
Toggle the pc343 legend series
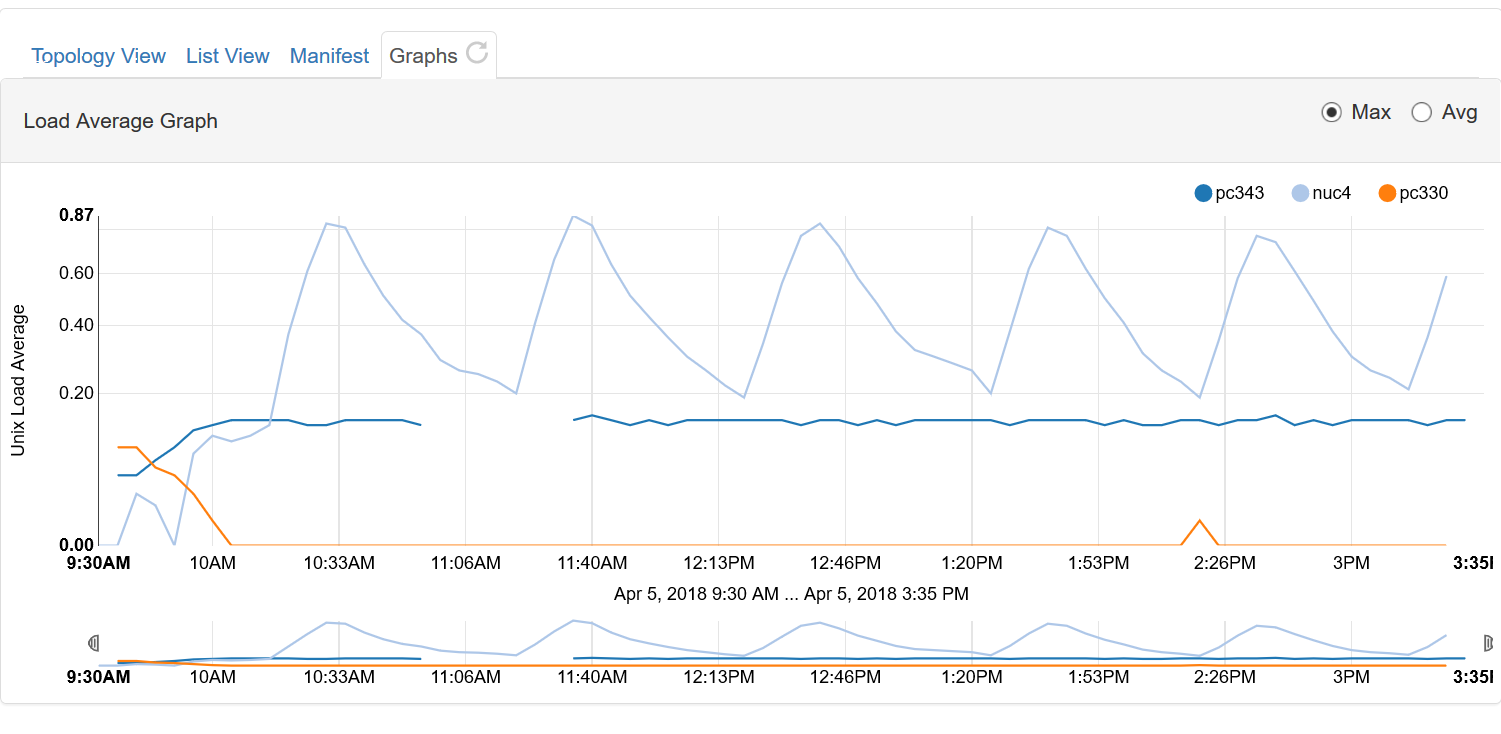(1229, 193)
